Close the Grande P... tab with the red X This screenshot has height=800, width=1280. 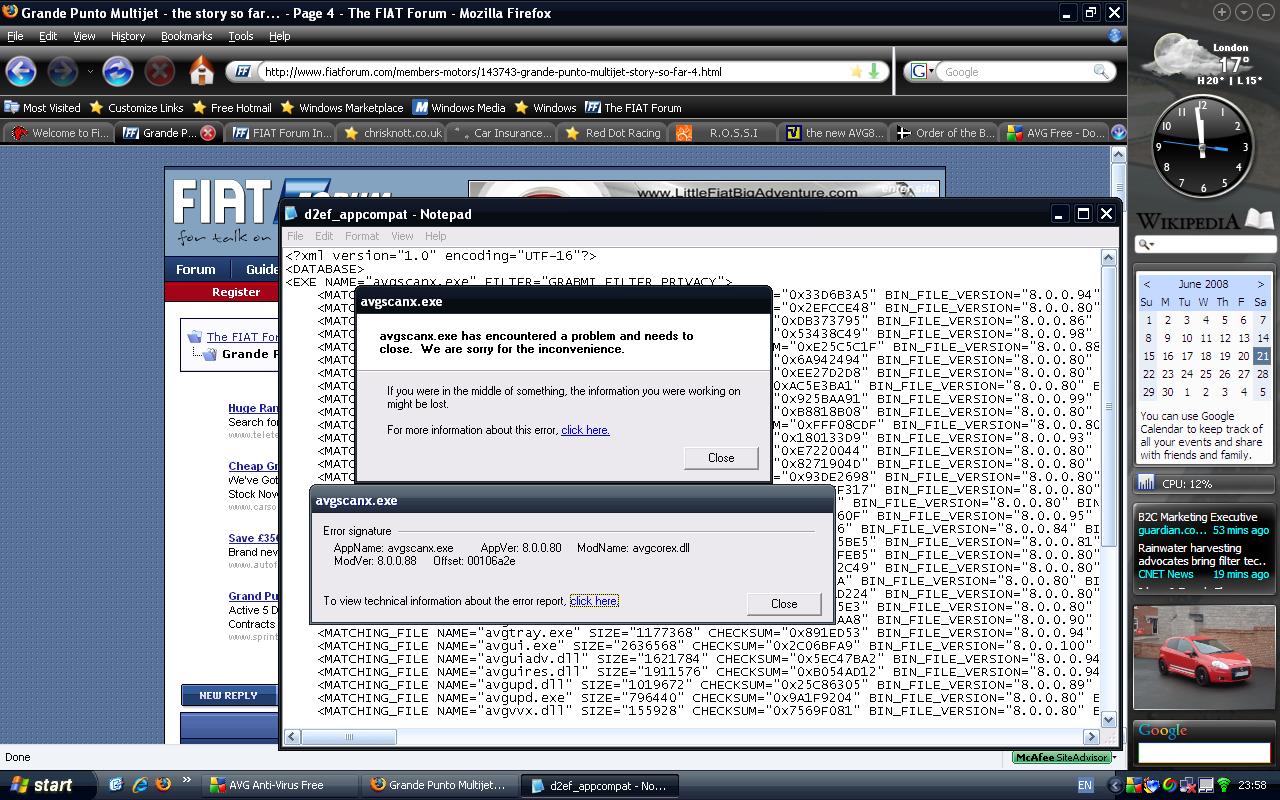point(207,132)
